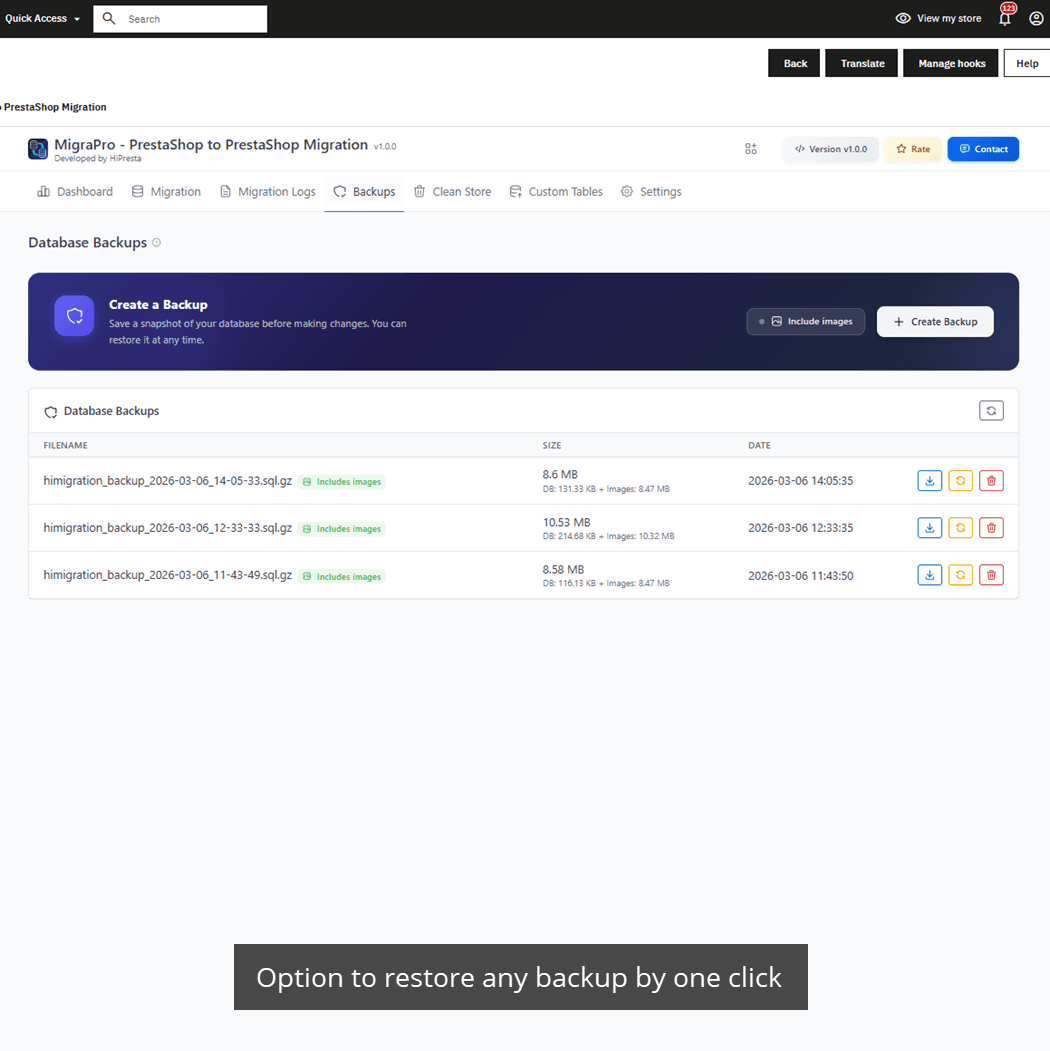The width and height of the screenshot is (1050, 1051).
Task: Click the FILENAME column header
Action: pyautogui.click(x=66, y=445)
